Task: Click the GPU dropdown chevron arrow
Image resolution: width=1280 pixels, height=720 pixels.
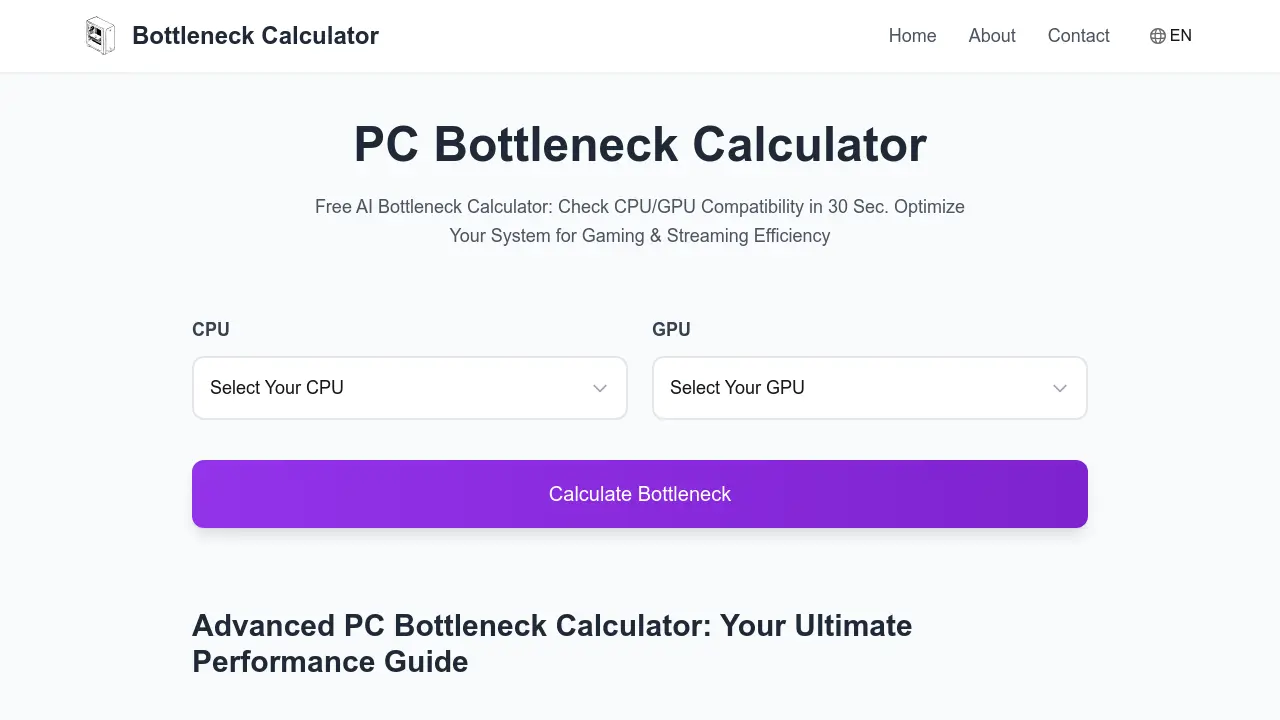Action: (1059, 388)
